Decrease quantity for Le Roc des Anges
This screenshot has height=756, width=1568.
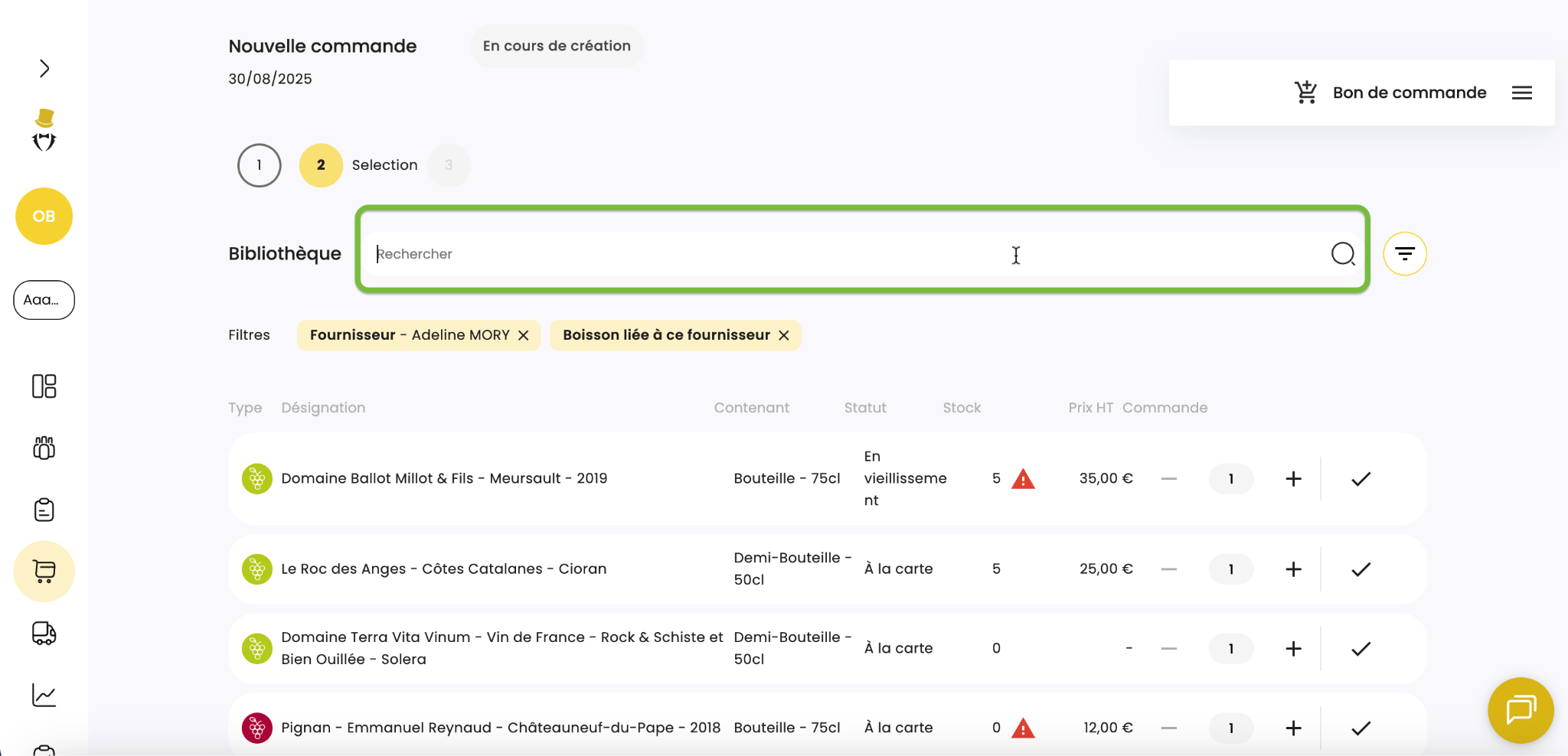pyautogui.click(x=1168, y=569)
